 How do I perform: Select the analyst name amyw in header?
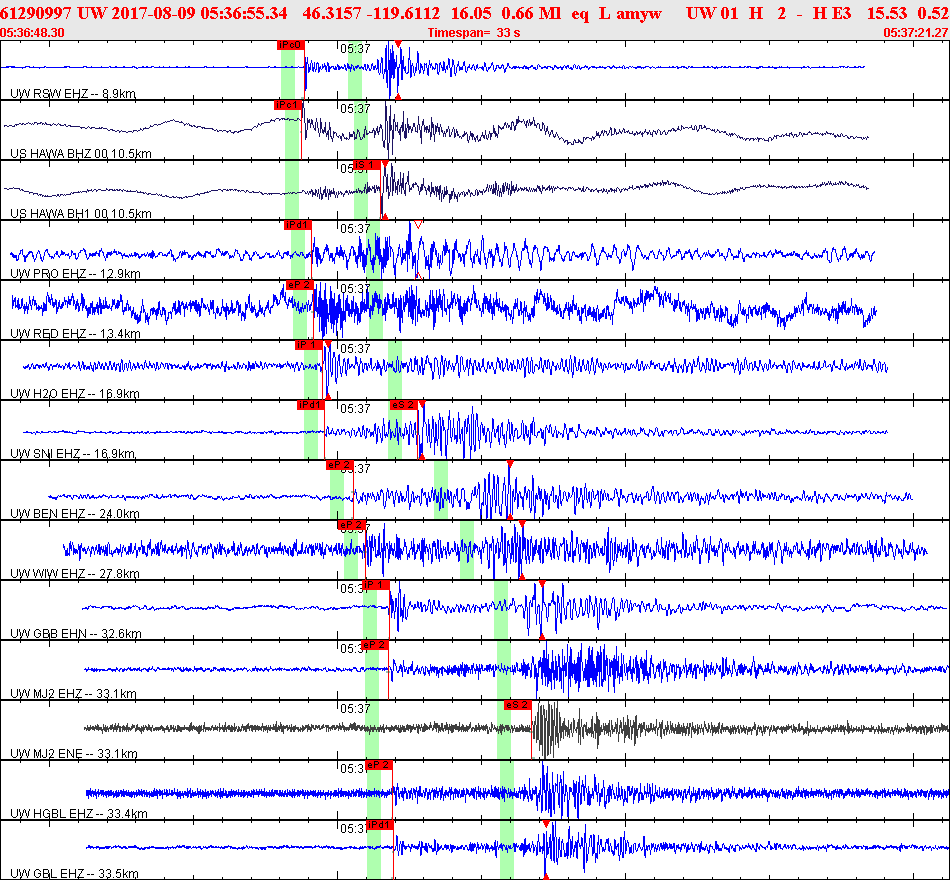pyautogui.click(x=639, y=14)
